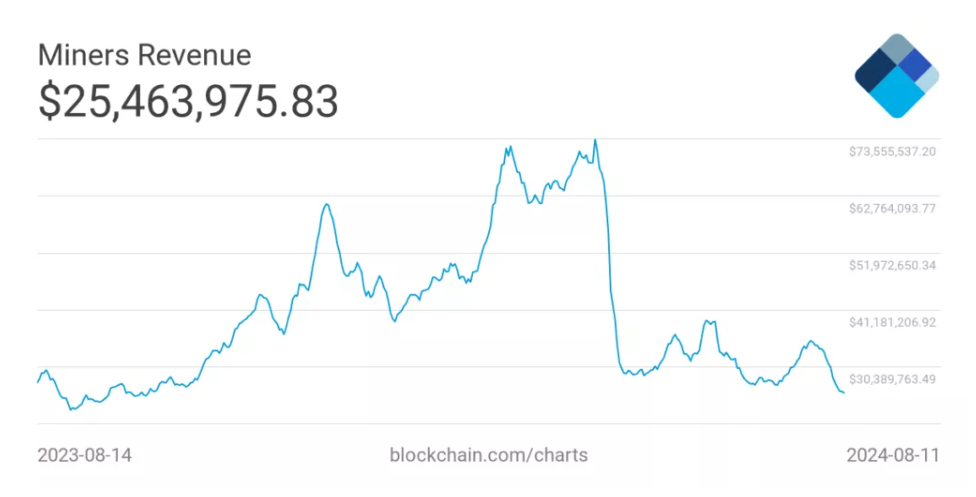Click the gray top diamond of the logo

pyautogui.click(x=897, y=49)
